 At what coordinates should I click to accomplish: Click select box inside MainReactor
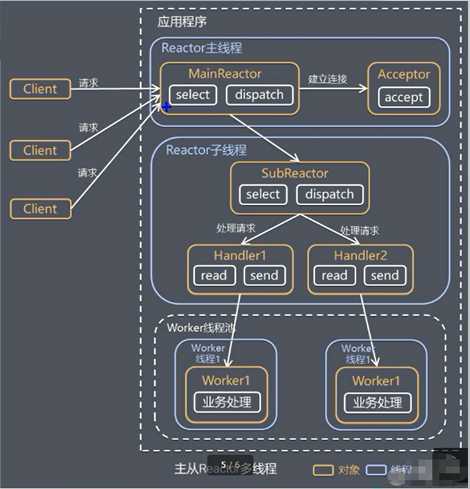[193, 95]
